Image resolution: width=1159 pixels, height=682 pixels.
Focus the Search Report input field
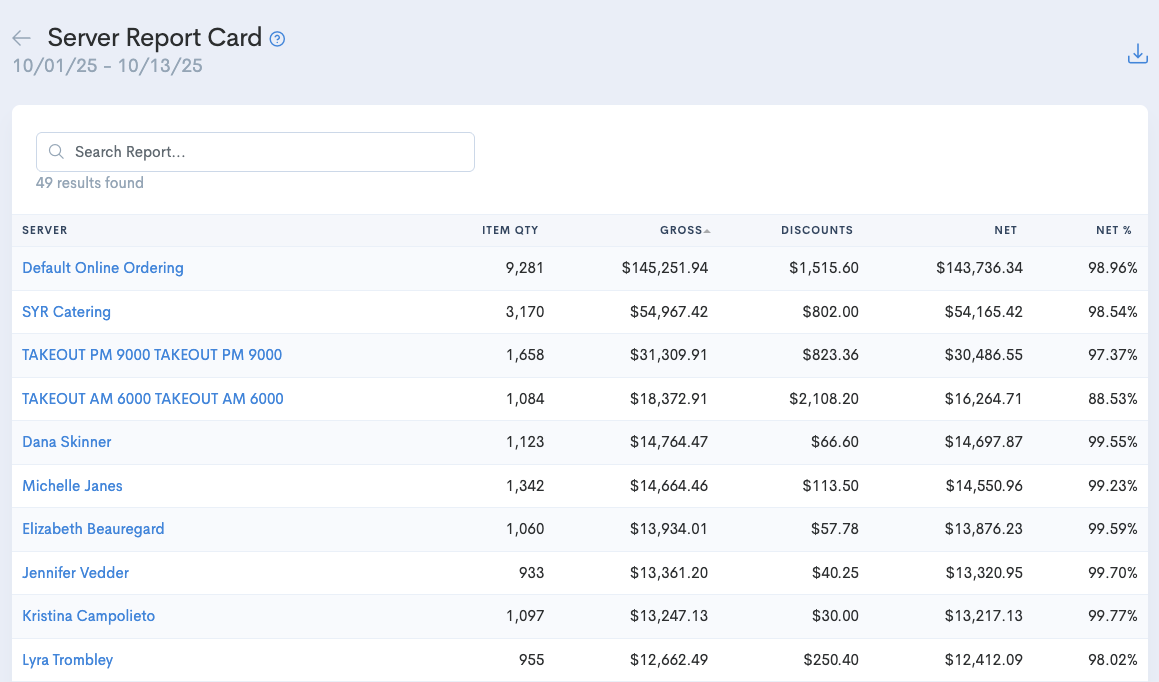click(x=265, y=152)
